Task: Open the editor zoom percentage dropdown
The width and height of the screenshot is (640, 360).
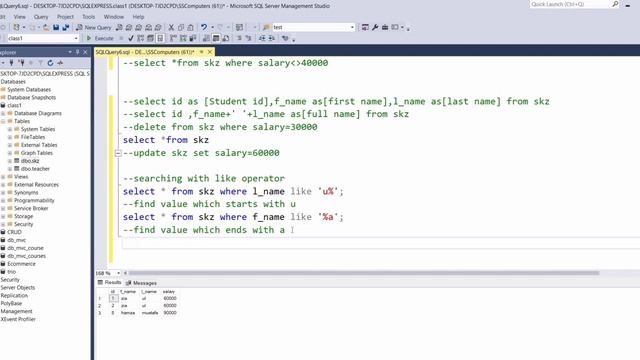Action: [x=118, y=273]
